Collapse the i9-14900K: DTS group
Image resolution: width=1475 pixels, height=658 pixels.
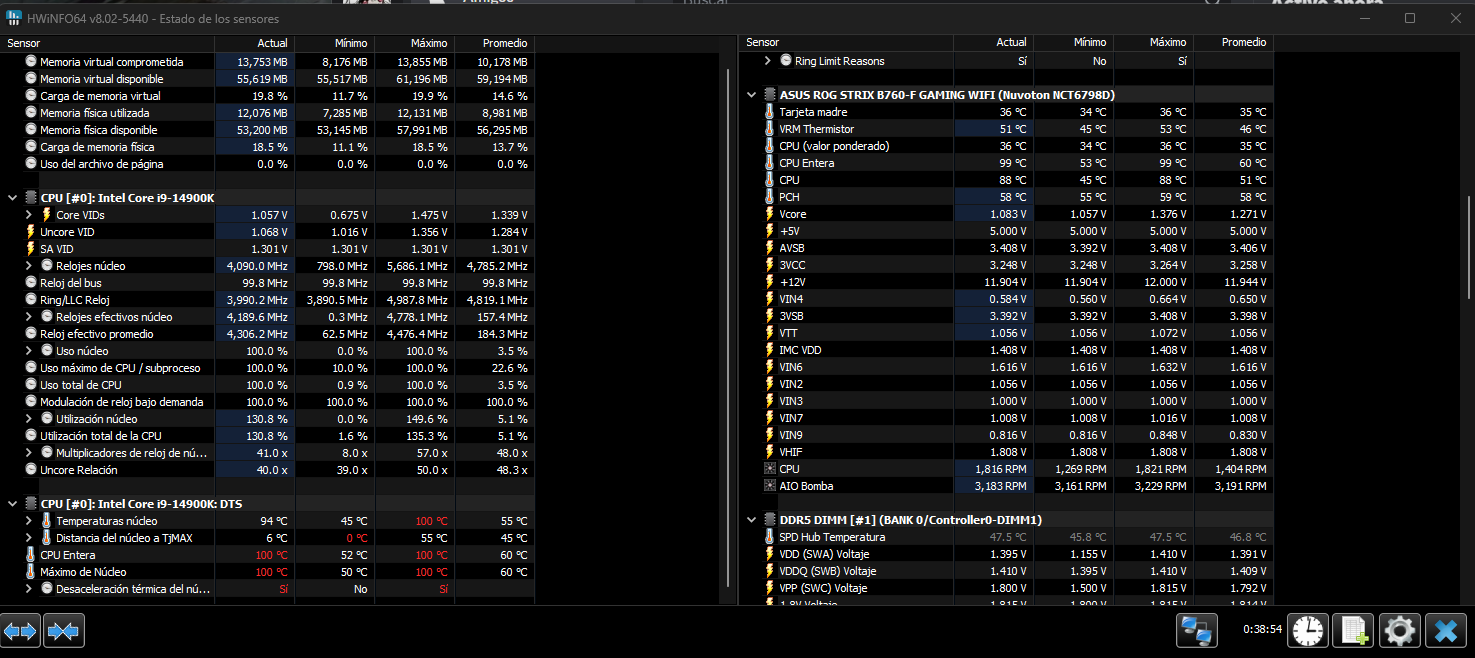pos(12,504)
